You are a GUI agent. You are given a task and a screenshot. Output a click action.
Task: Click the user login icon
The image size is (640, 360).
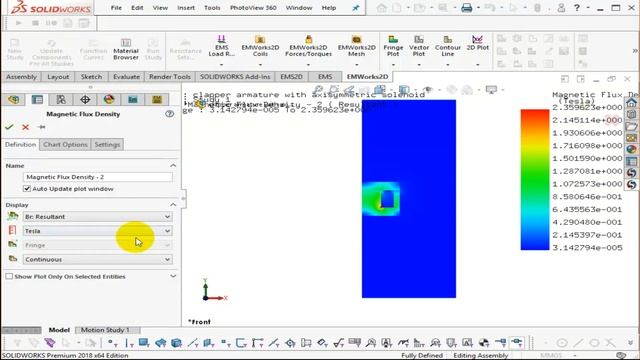click(561, 8)
